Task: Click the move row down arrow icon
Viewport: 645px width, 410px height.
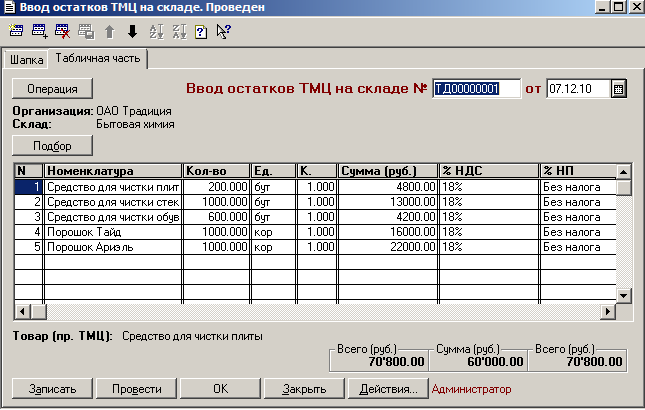Action: [x=132, y=31]
